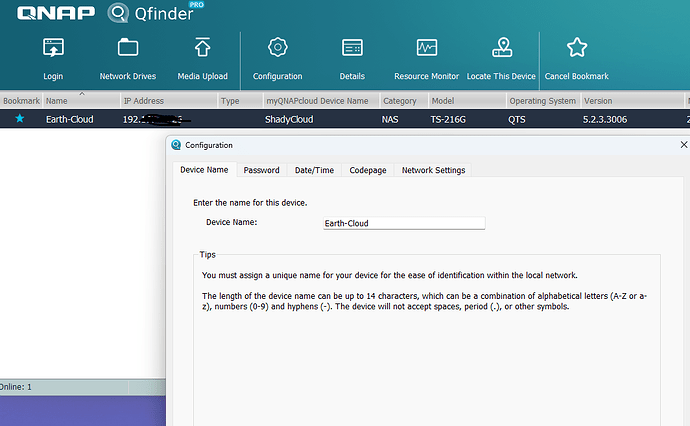Open Network Drives from the toolbar

pos(128,48)
